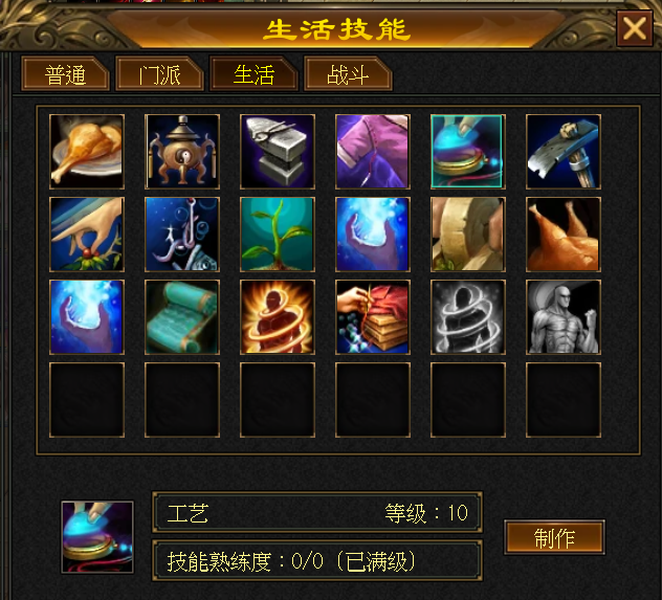This screenshot has height=600, width=662.
Task: Choose the muscular stone statue skill
Action: click(564, 317)
